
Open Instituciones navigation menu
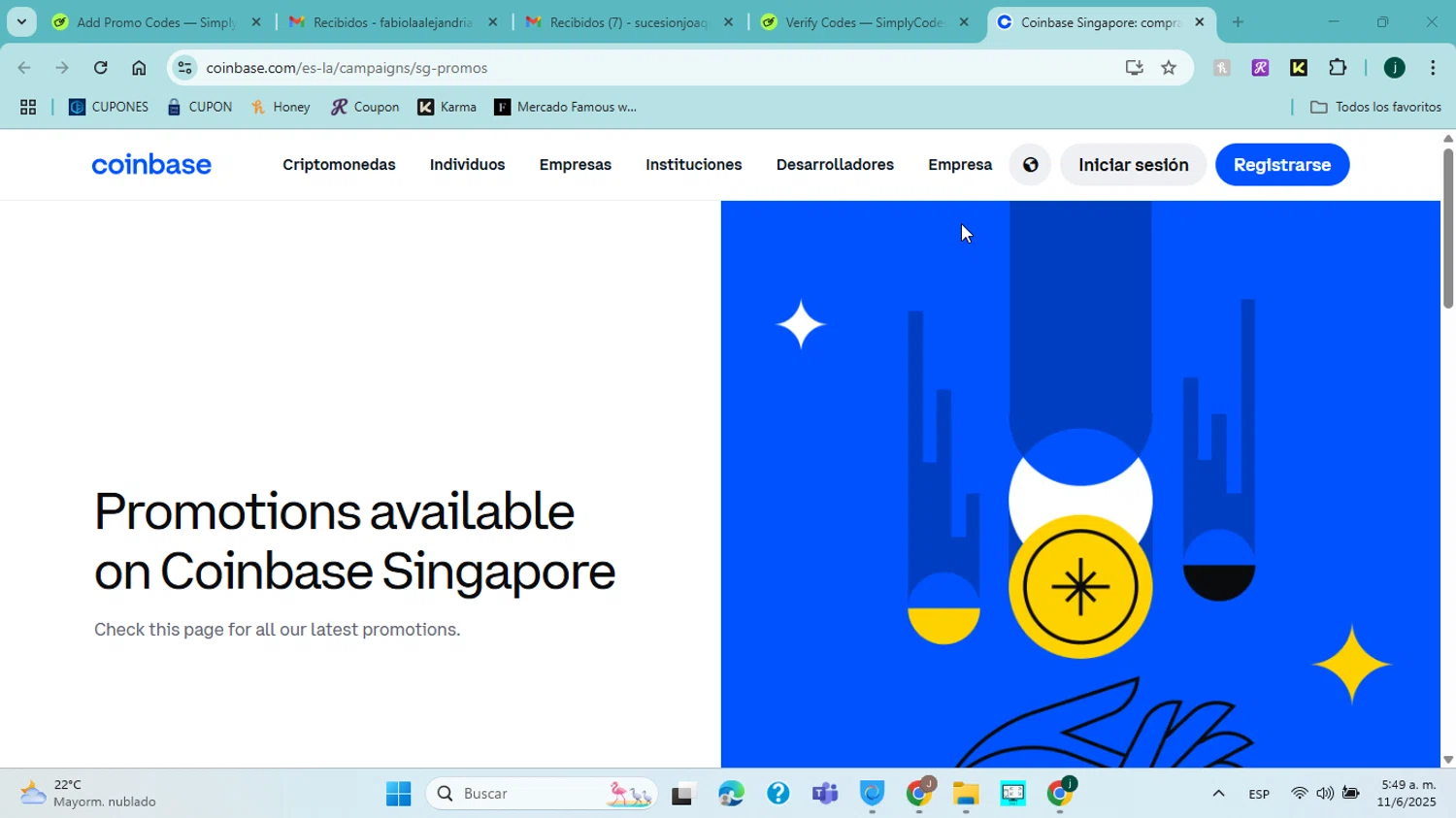[x=693, y=165]
